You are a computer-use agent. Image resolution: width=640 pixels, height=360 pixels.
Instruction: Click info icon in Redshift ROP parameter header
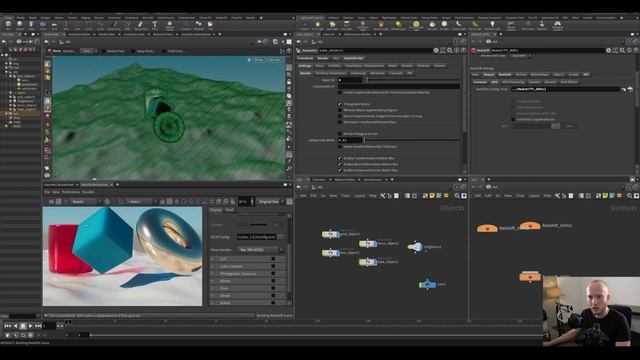click(629, 50)
